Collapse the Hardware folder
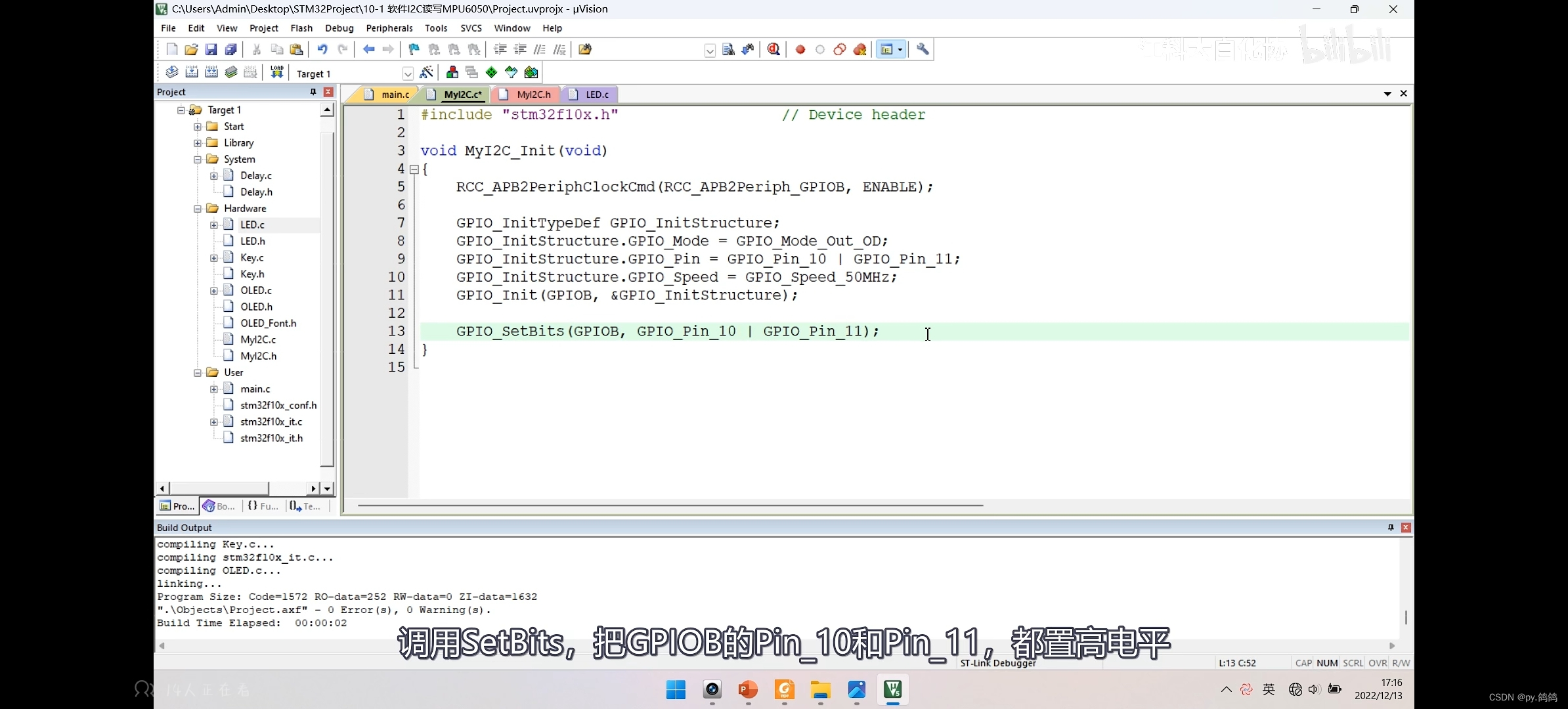 (x=198, y=209)
